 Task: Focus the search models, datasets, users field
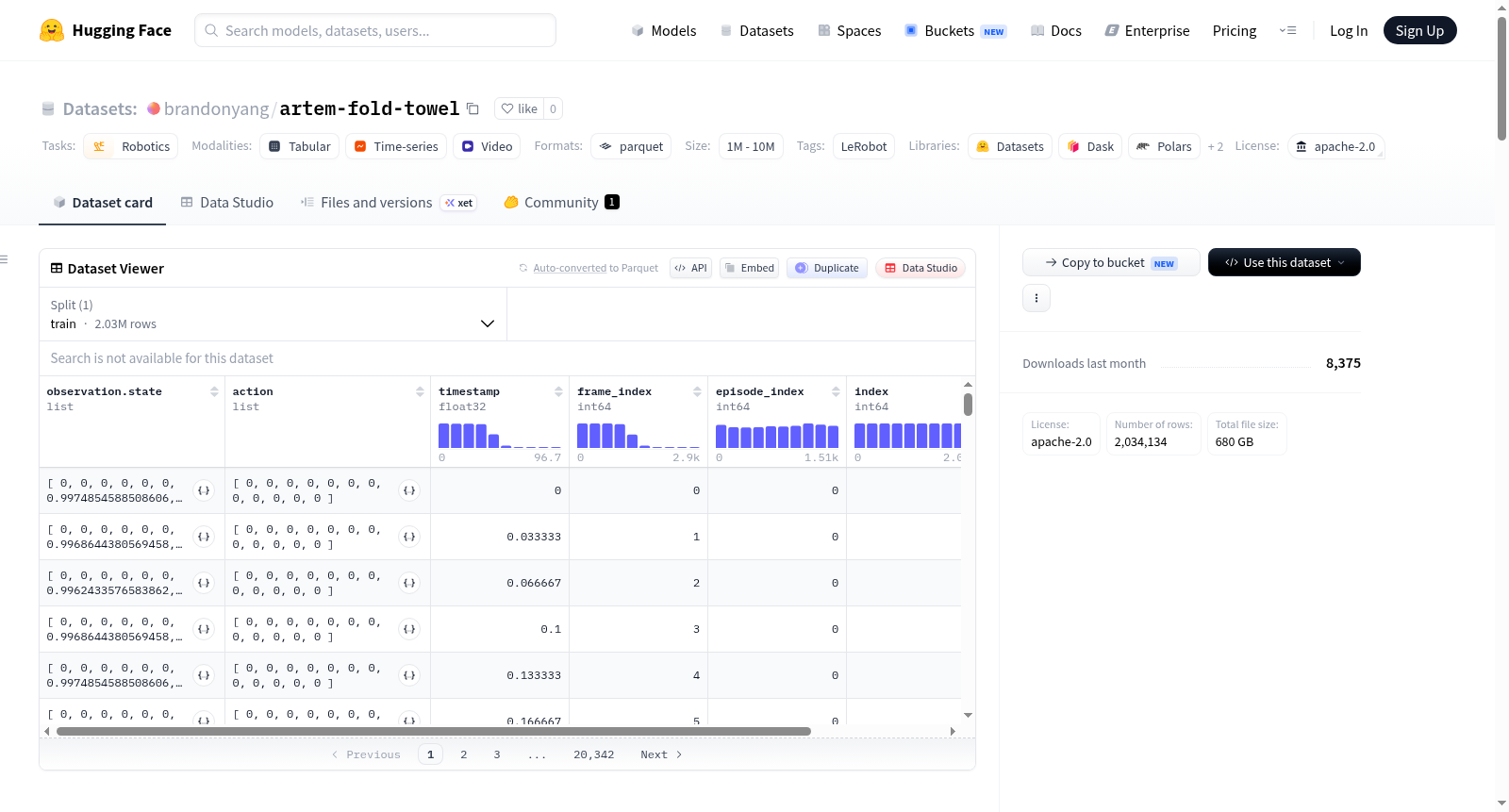click(375, 30)
